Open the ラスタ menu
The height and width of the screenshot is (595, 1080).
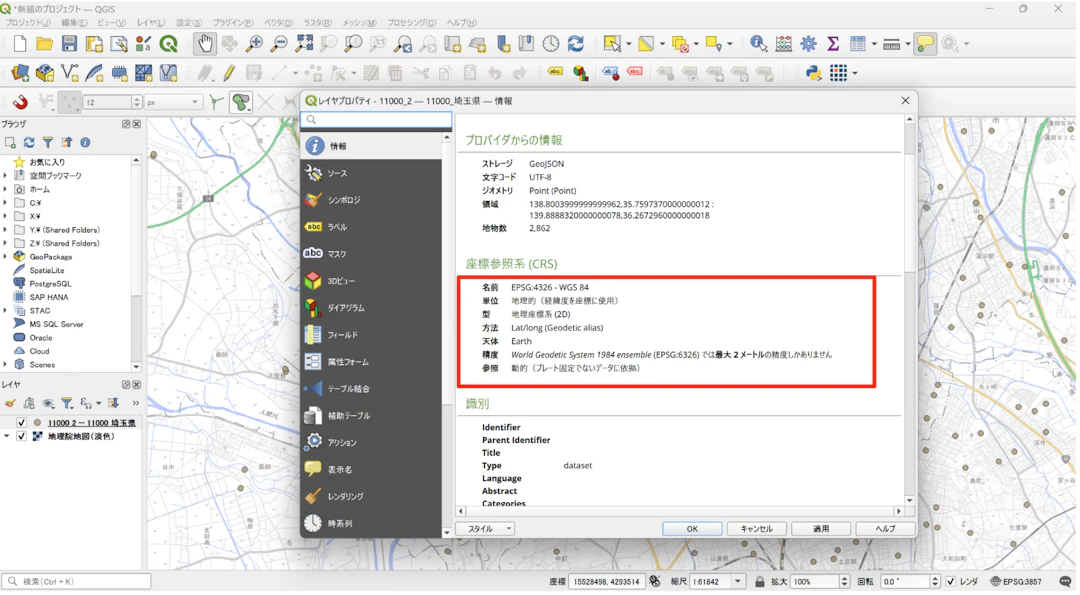pos(318,23)
